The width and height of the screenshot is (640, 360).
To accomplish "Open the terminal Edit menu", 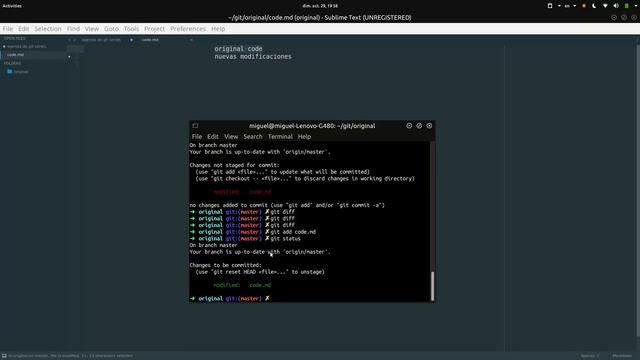I will [213, 137].
